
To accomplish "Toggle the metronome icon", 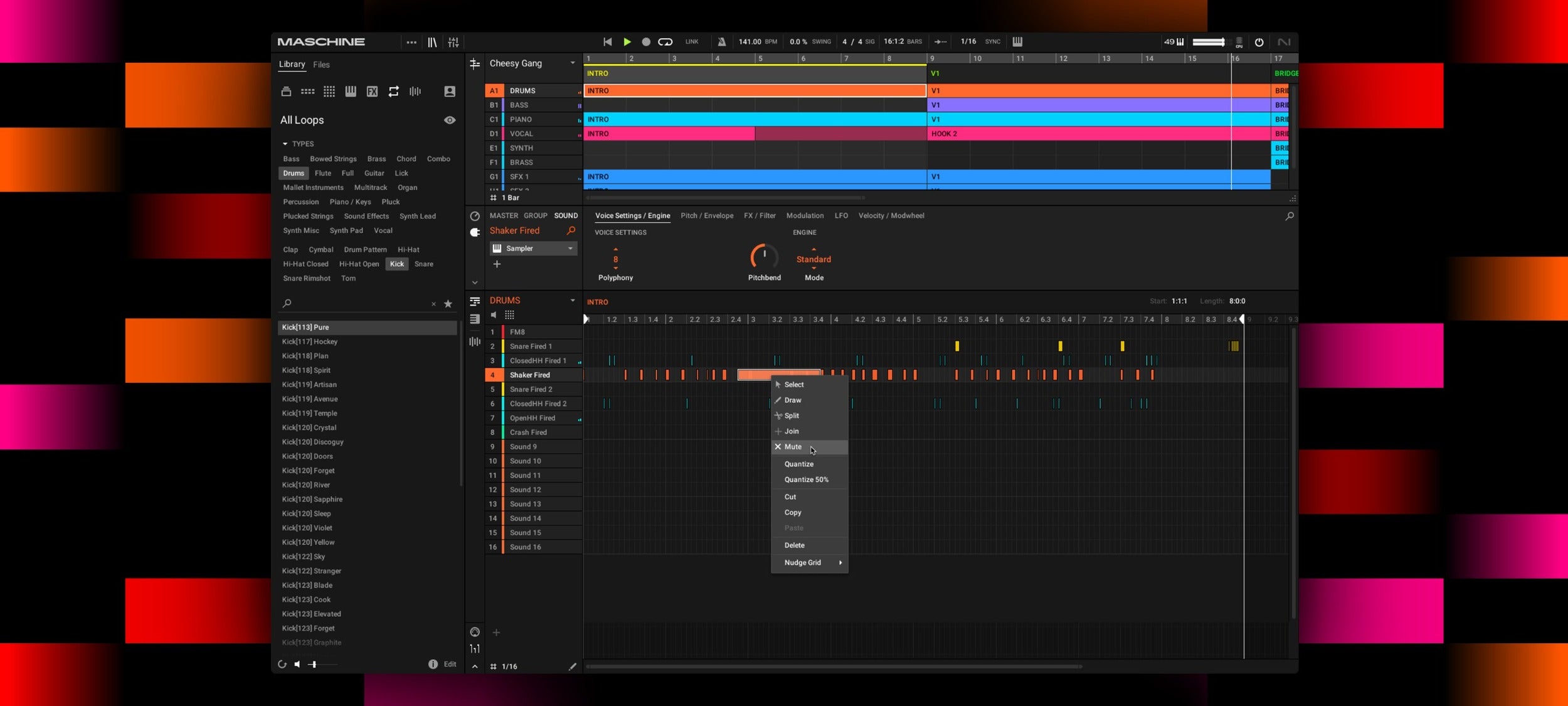I will click(x=722, y=42).
